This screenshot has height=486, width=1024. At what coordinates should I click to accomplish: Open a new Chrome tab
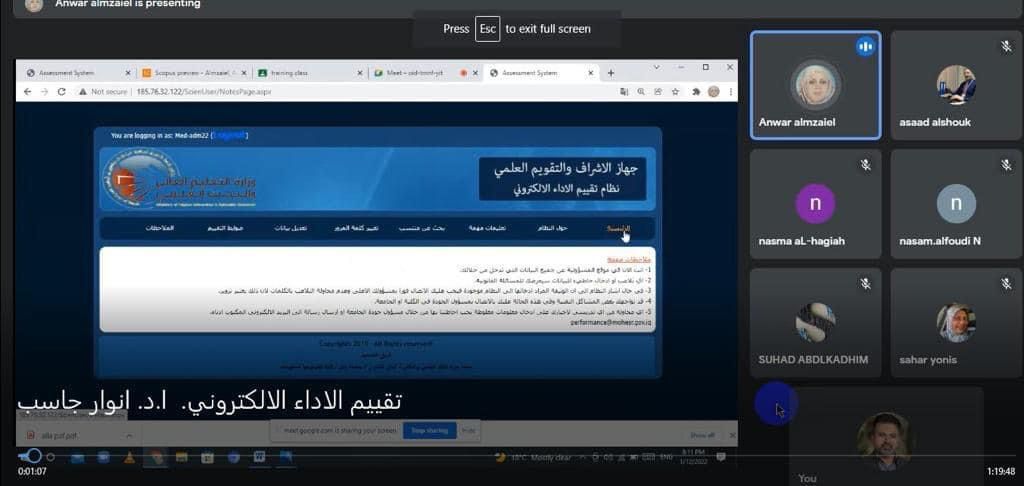[x=611, y=73]
